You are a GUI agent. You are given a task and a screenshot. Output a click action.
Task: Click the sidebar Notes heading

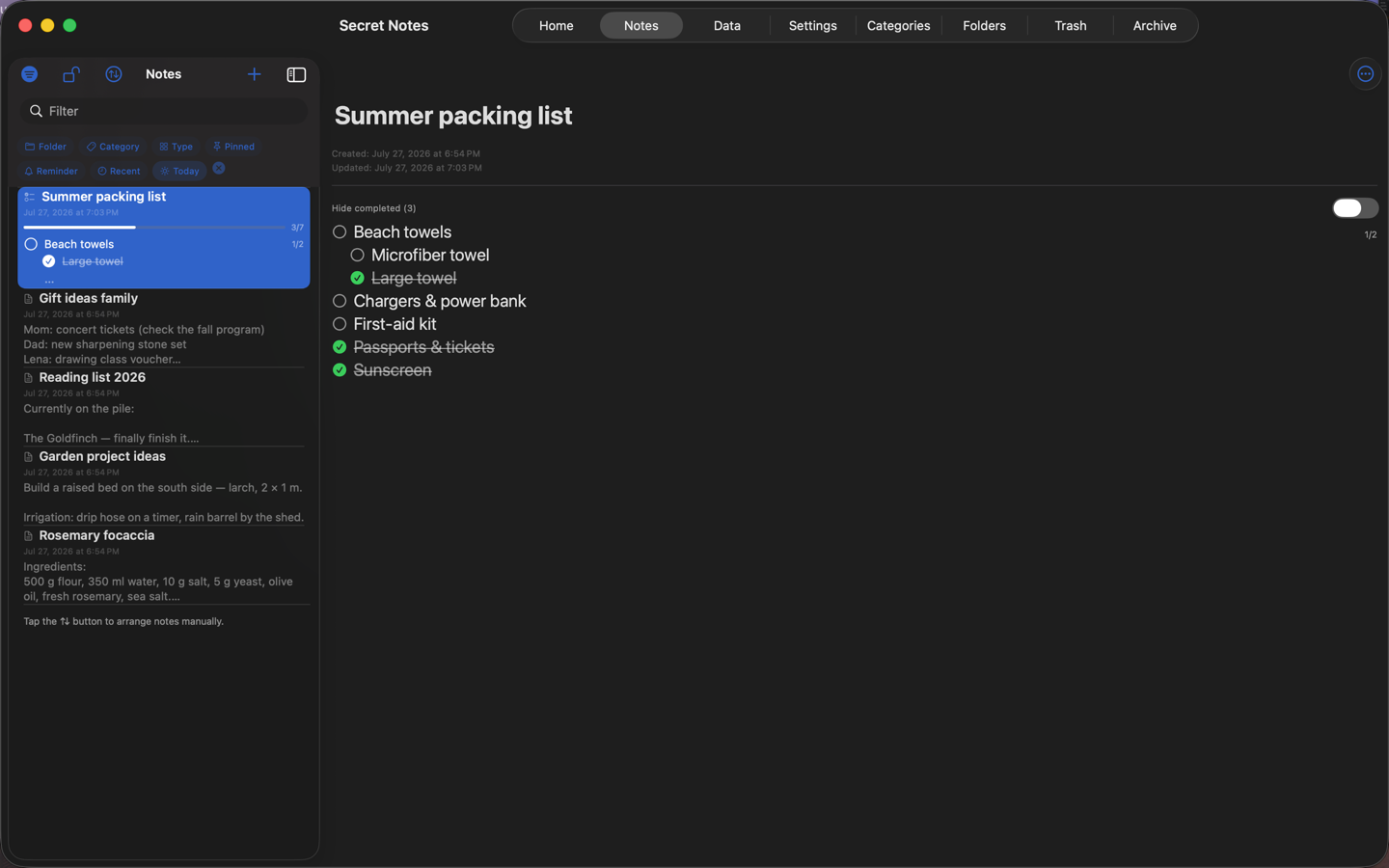tap(163, 74)
